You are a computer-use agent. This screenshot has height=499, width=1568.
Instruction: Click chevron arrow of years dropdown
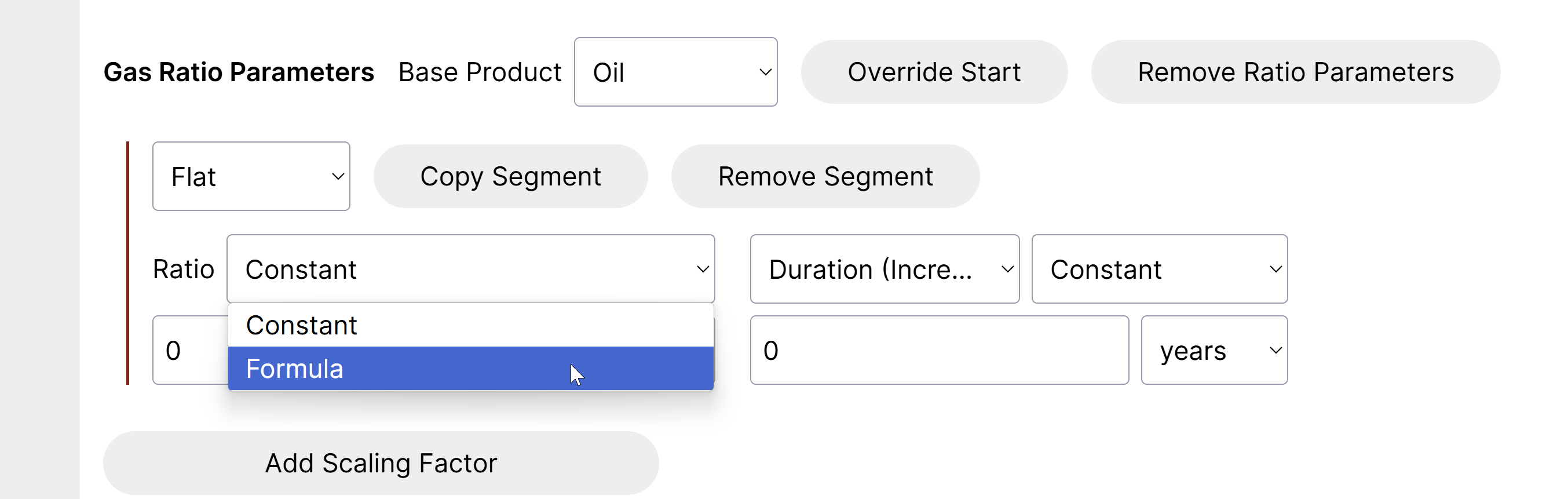coord(1275,350)
